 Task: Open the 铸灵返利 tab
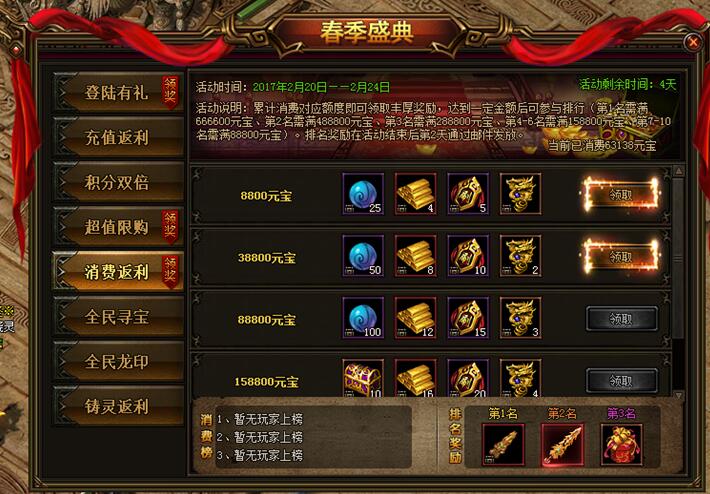coord(118,406)
